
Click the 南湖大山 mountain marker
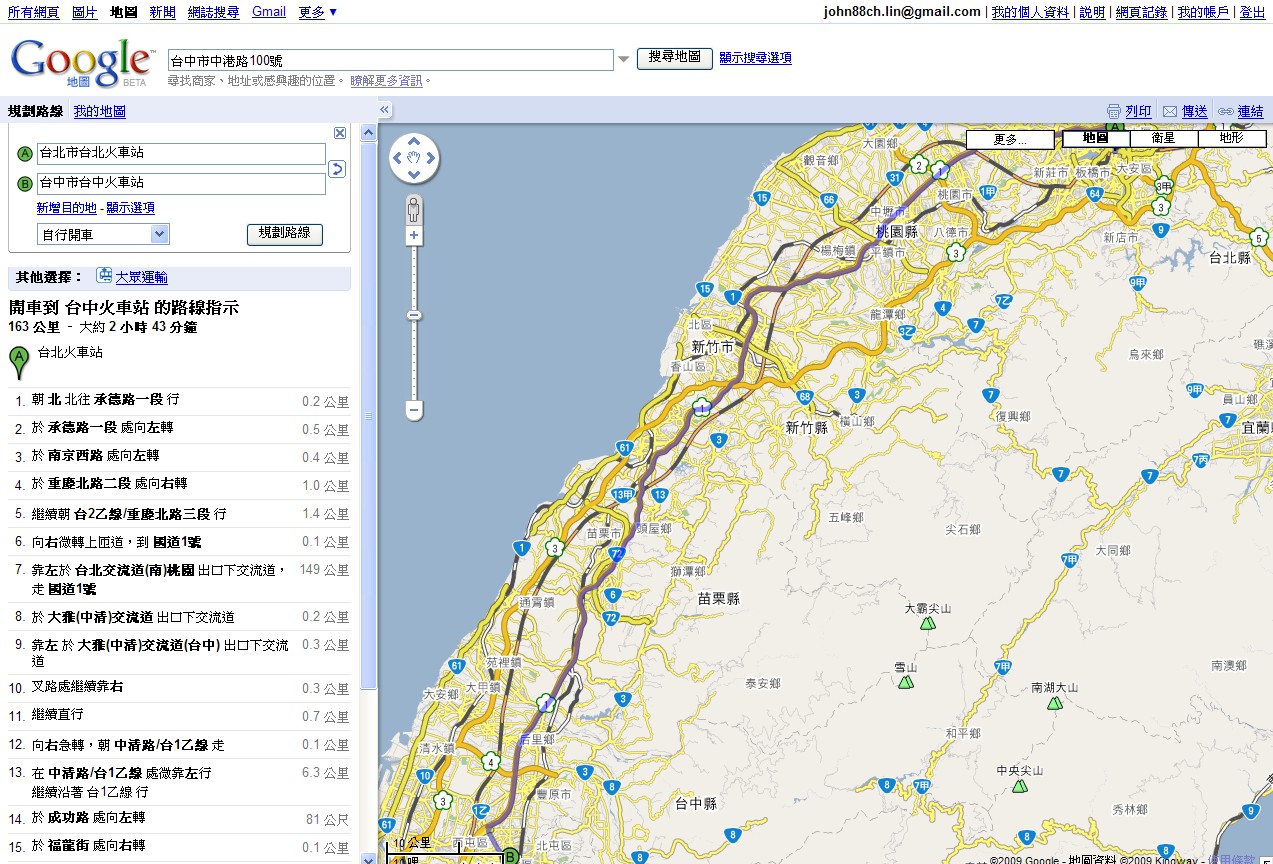tap(1054, 703)
